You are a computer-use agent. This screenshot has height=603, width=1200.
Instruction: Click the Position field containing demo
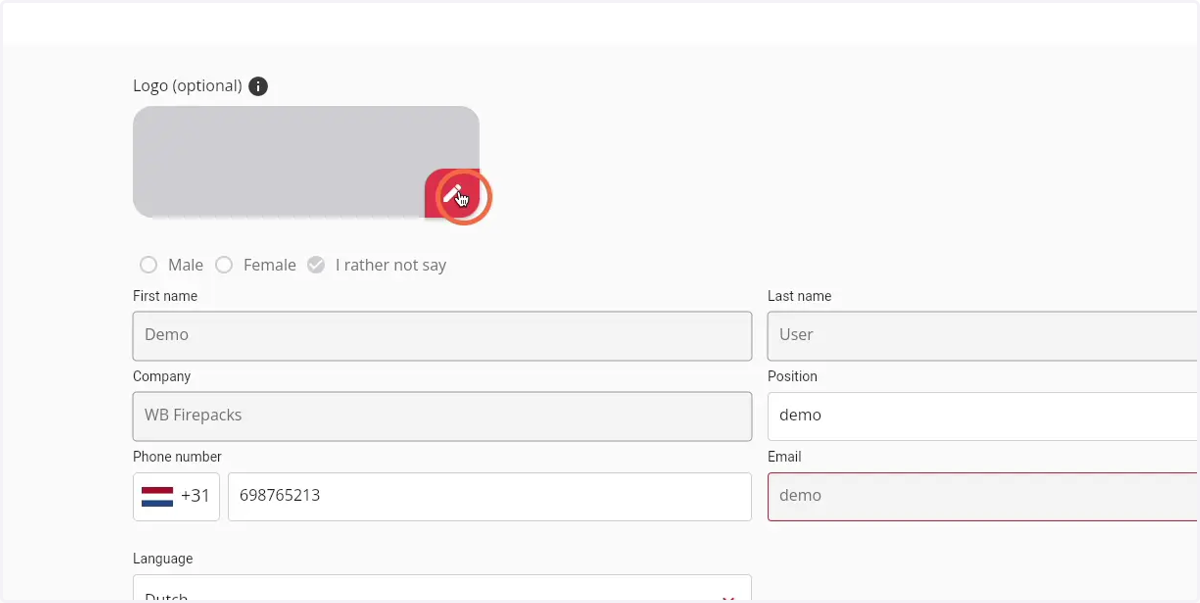983,416
